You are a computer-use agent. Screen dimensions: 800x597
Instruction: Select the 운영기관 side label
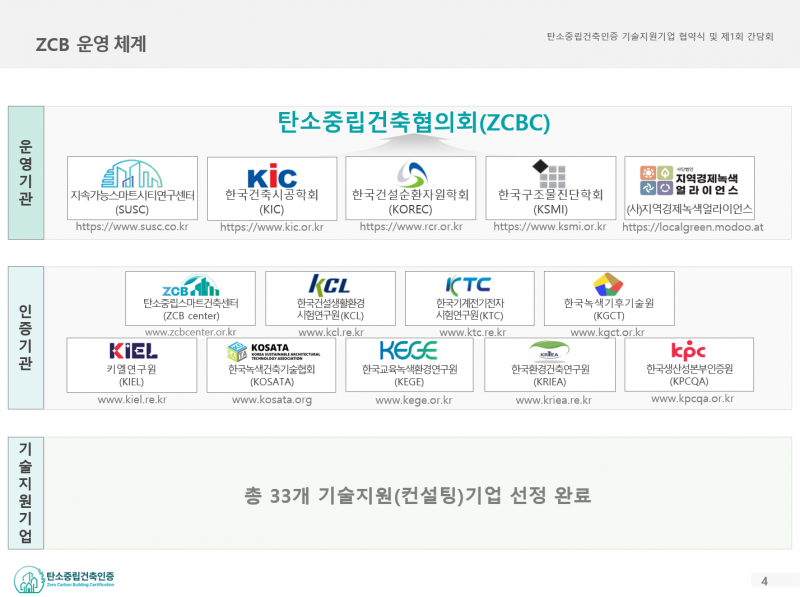click(26, 172)
